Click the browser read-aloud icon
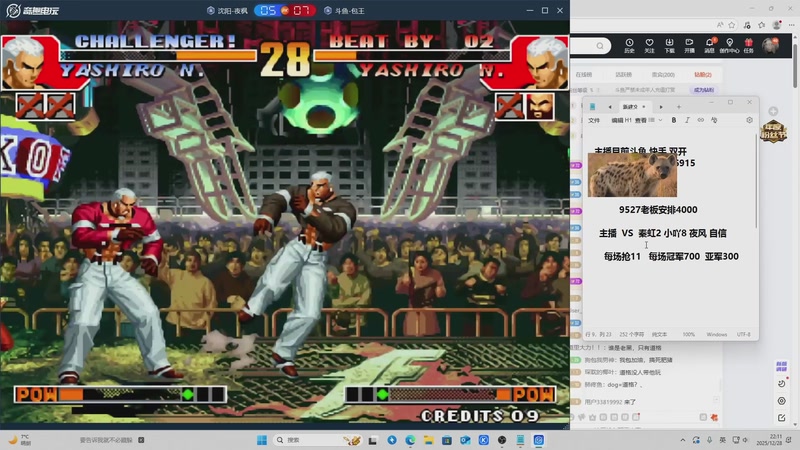Image resolution: width=800 pixels, height=450 pixels. pyautogui.click(x=720, y=24)
